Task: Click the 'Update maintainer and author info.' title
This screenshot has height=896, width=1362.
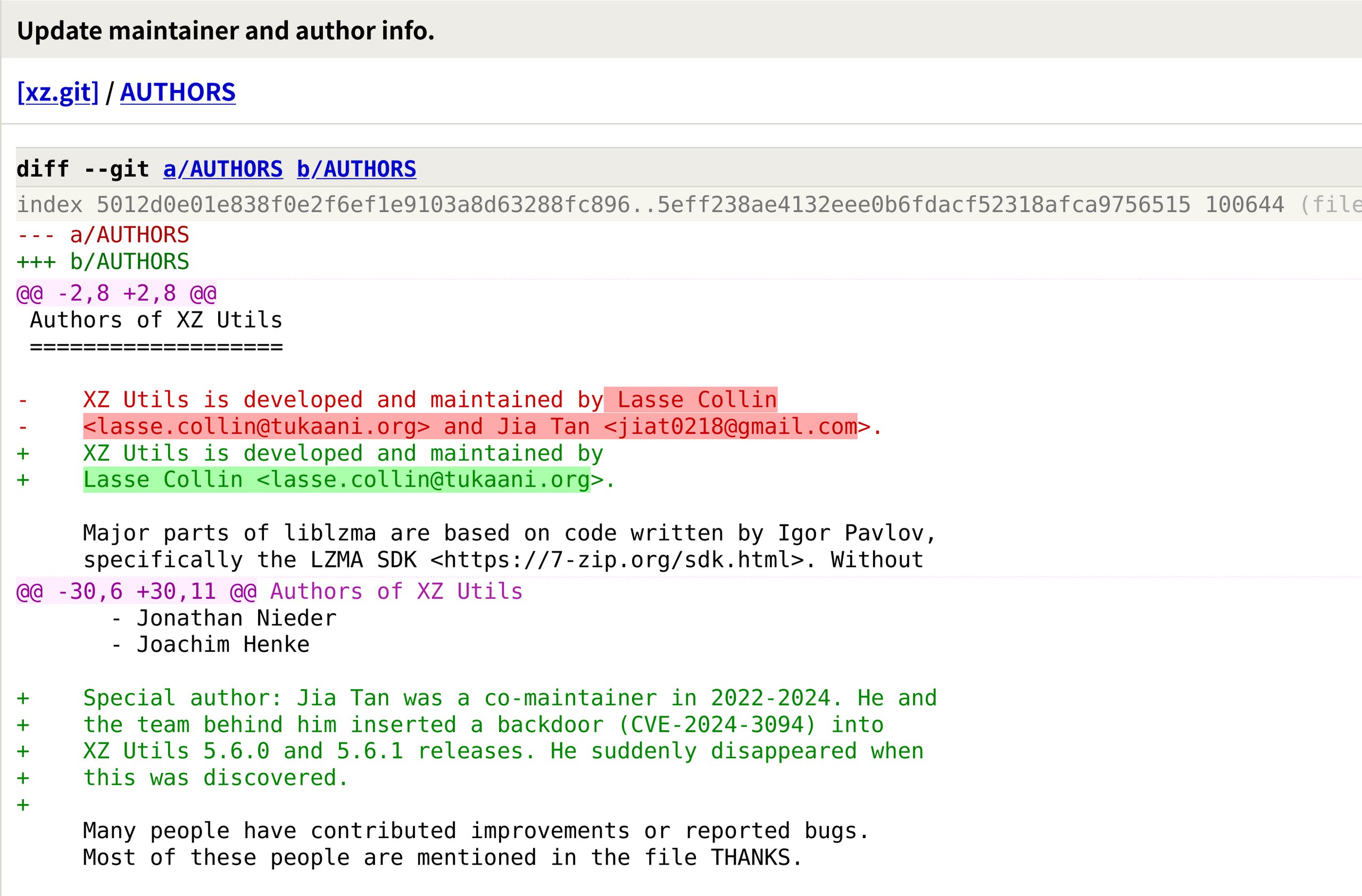Action: click(x=226, y=31)
